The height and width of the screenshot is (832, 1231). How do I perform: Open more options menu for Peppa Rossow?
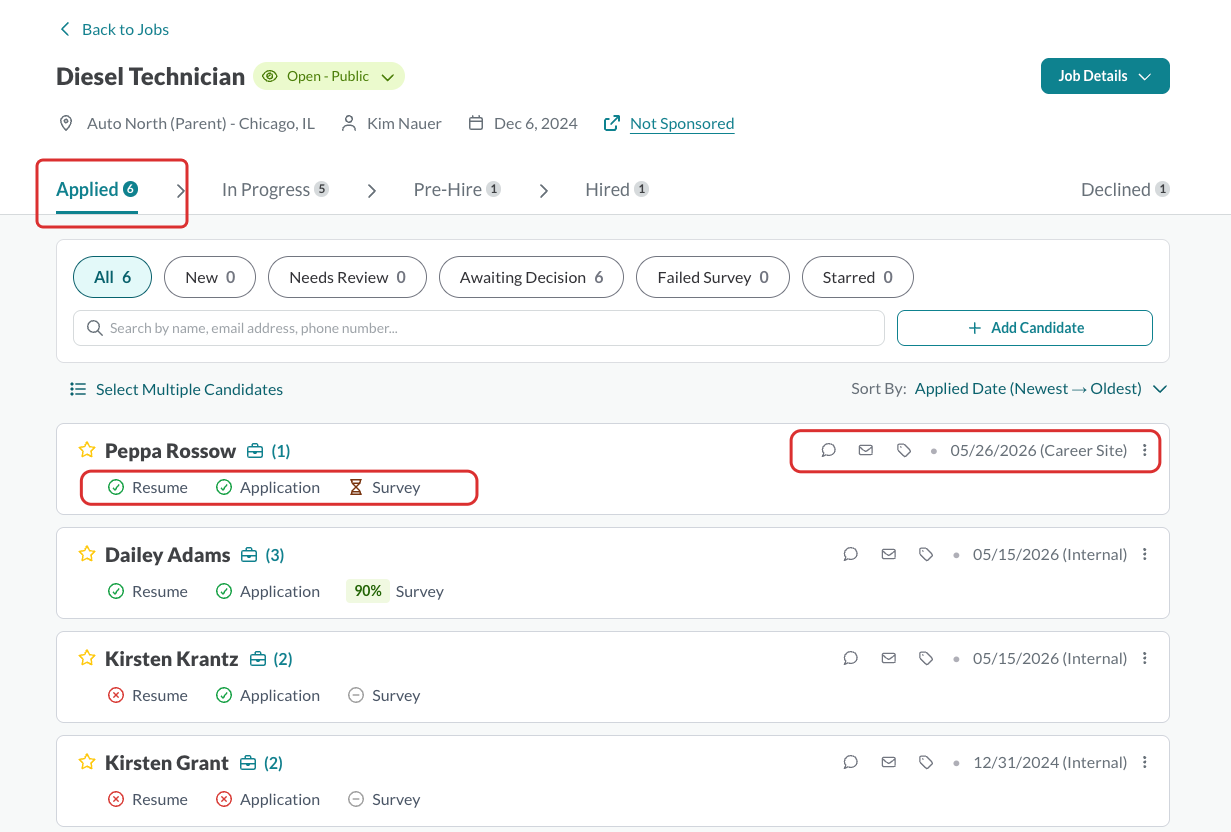tap(1145, 450)
